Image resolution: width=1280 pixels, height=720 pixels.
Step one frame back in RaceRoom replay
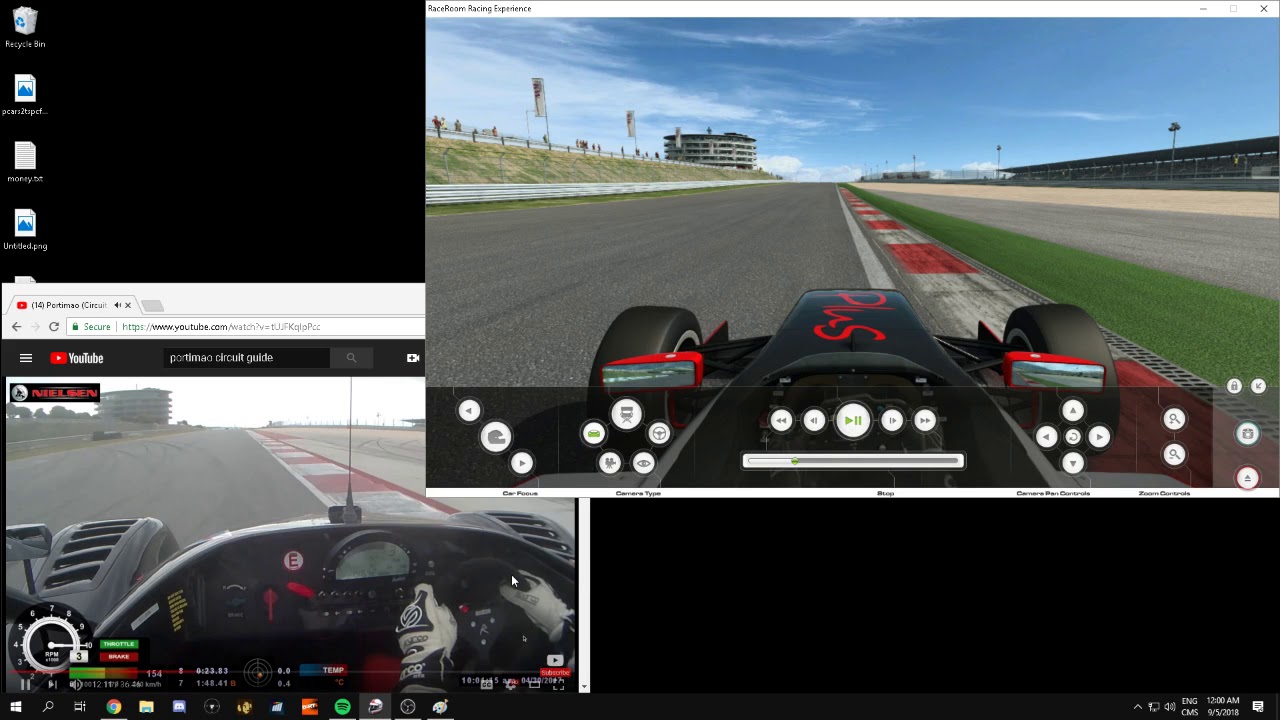click(814, 421)
